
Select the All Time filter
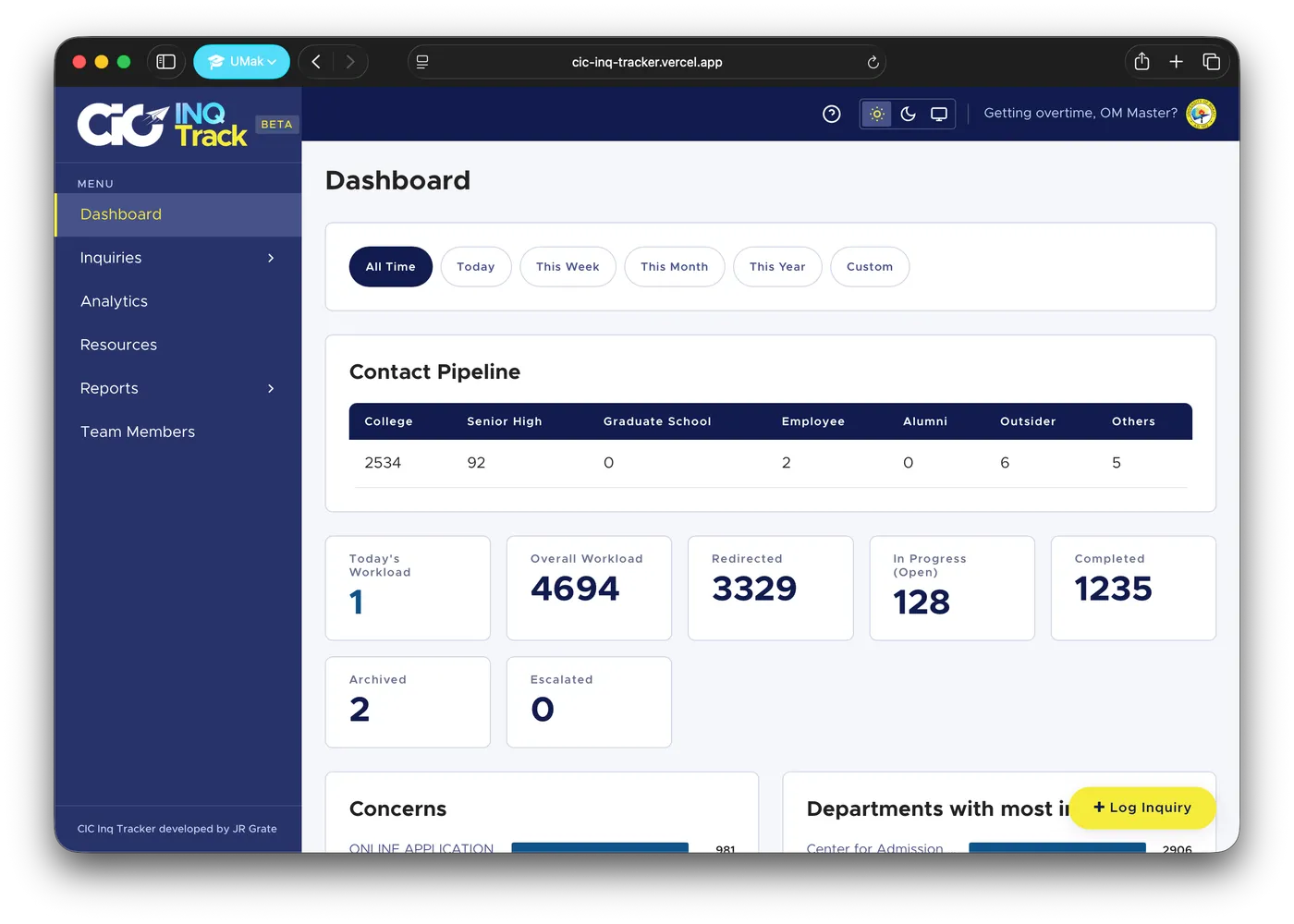tap(390, 267)
